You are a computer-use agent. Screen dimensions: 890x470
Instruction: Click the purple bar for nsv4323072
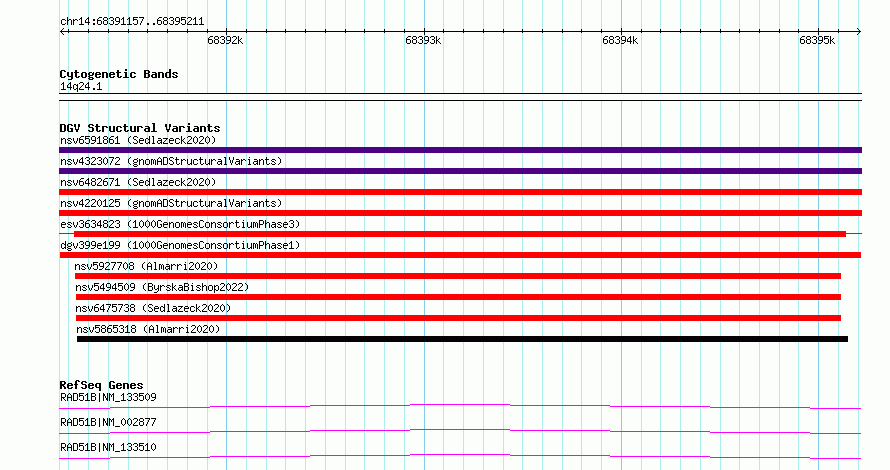[460, 171]
